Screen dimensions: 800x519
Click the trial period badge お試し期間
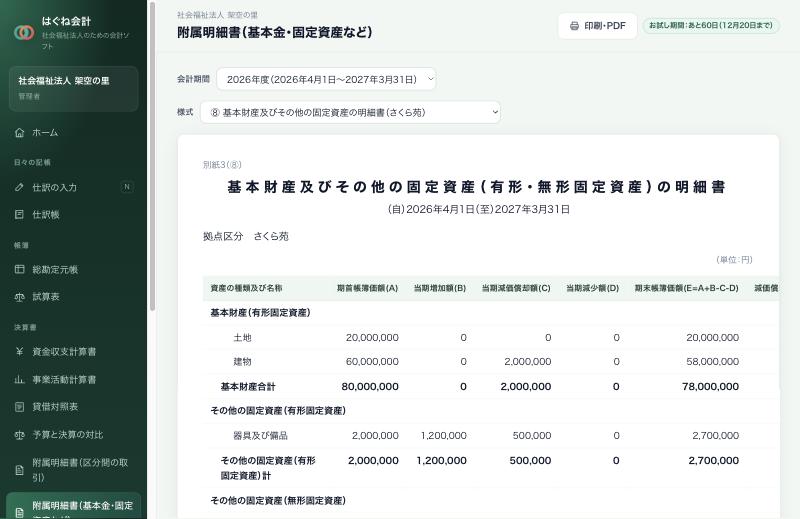coord(711,26)
